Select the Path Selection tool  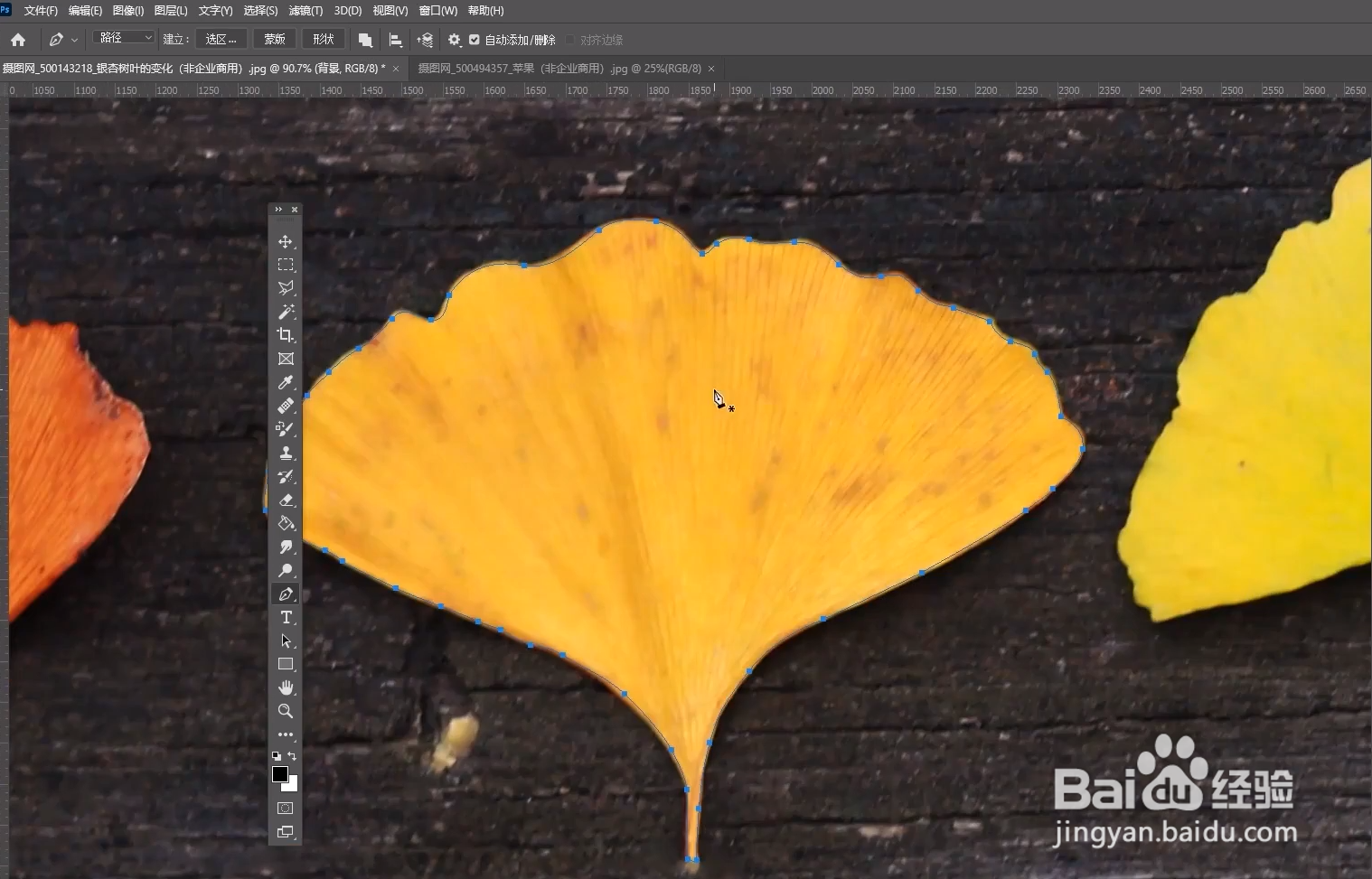[286, 641]
